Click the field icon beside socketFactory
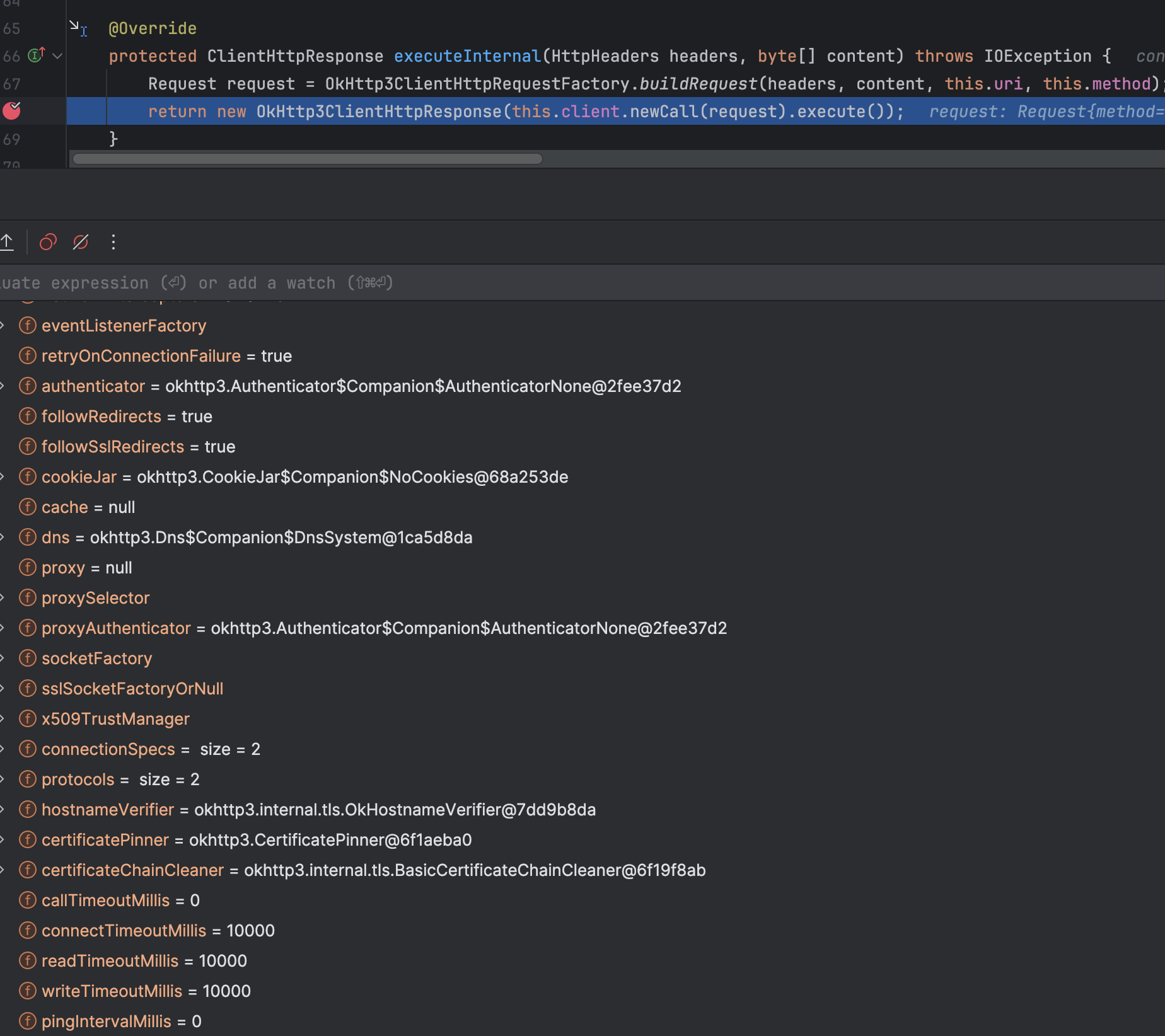 point(28,659)
